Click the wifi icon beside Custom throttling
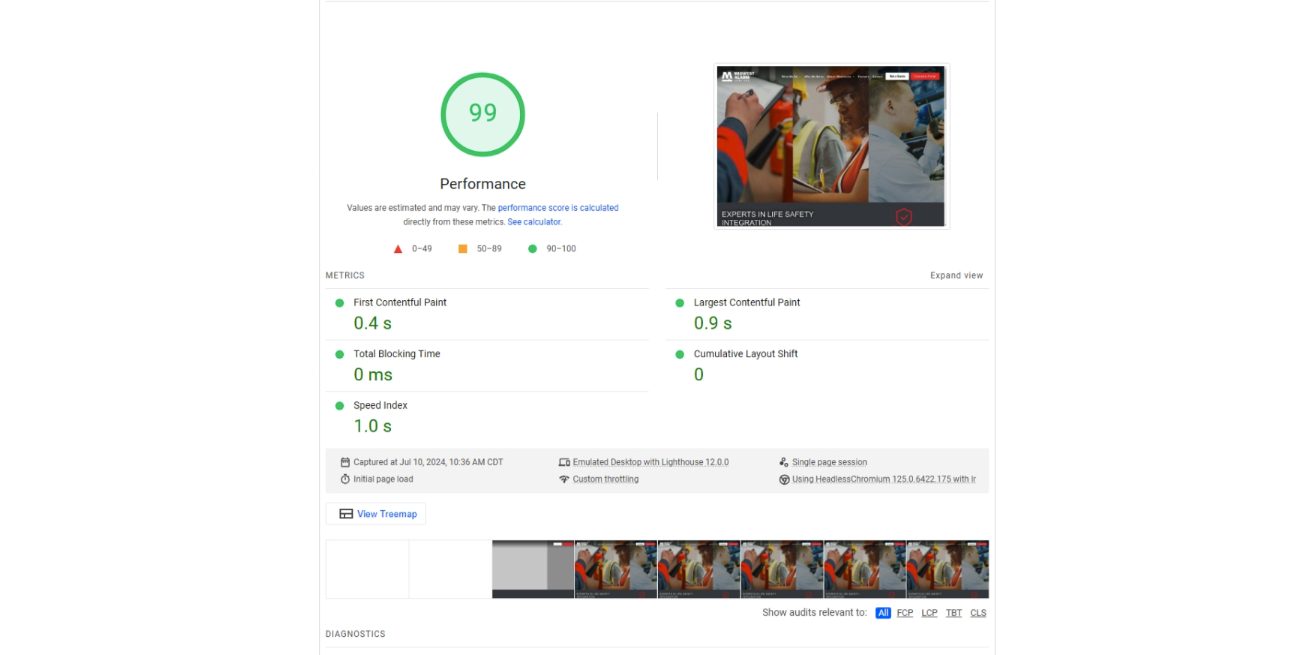The height and width of the screenshot is (655, 1300). (564, 479)
